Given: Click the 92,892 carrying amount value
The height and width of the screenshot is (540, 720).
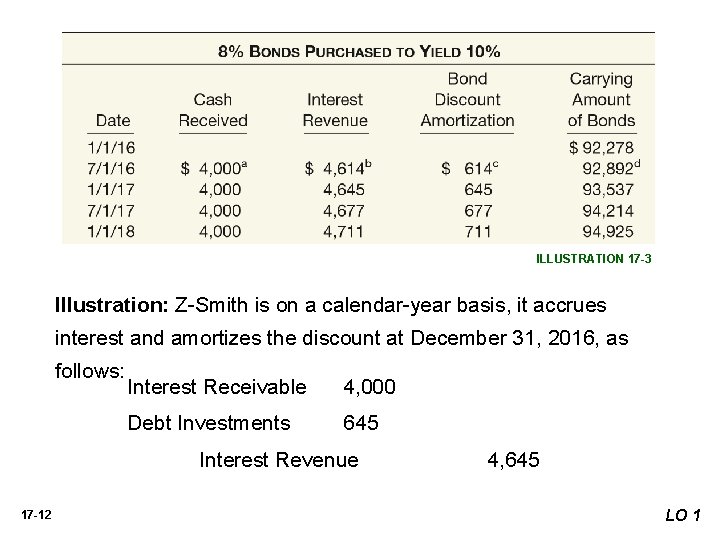Looking at the screenshot, I should click(x=608, y=169).
